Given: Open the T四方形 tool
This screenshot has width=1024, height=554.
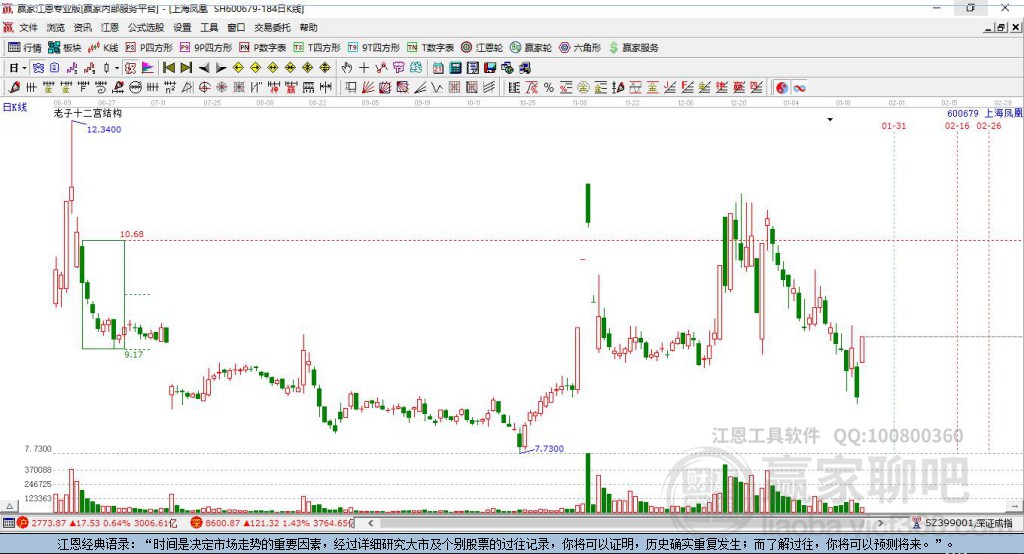Looking at the screenshot, I should [x=317, y=48].
